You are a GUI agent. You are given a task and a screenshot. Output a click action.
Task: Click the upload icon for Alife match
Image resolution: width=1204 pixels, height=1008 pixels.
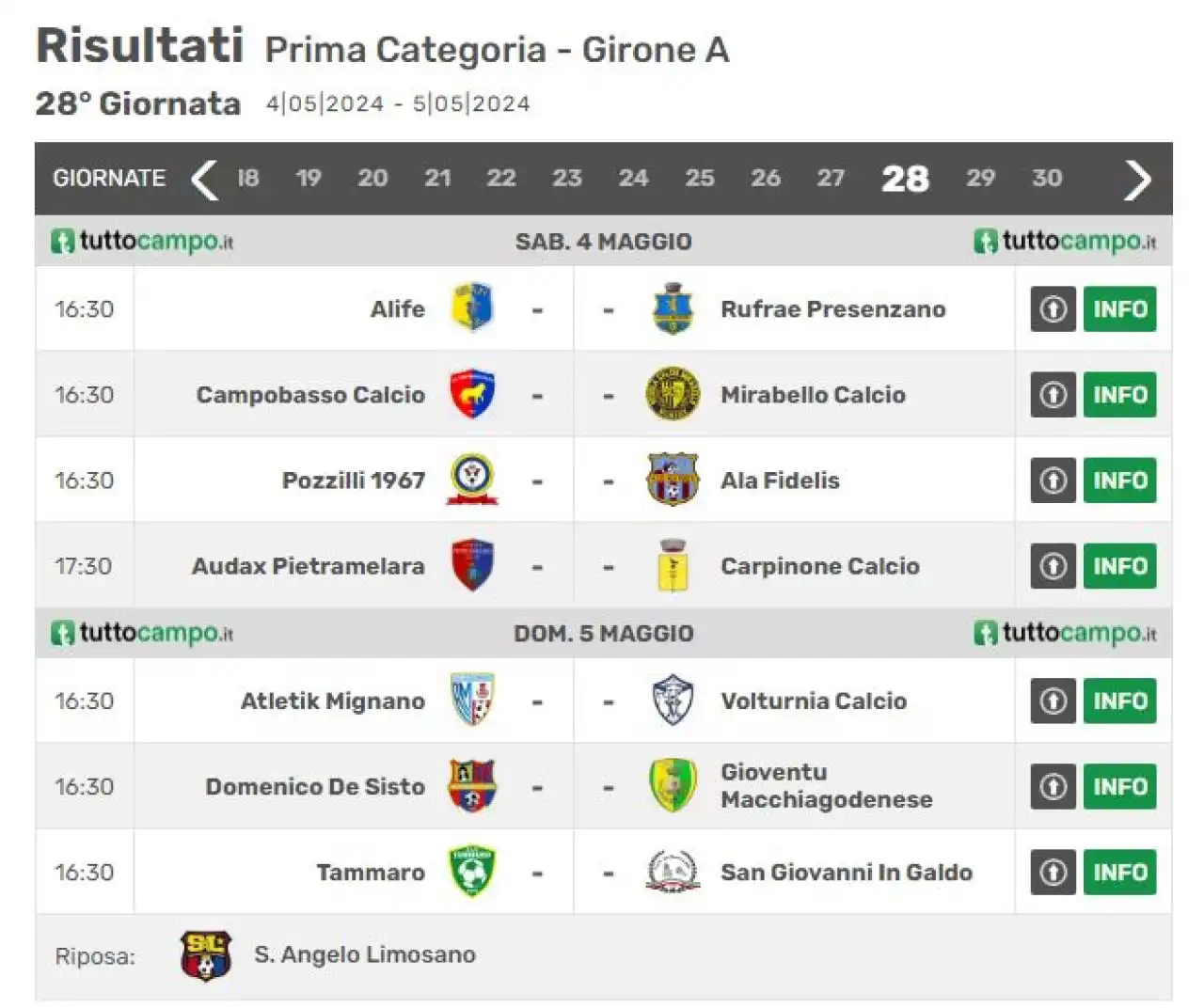click(x=1053, y=308)
